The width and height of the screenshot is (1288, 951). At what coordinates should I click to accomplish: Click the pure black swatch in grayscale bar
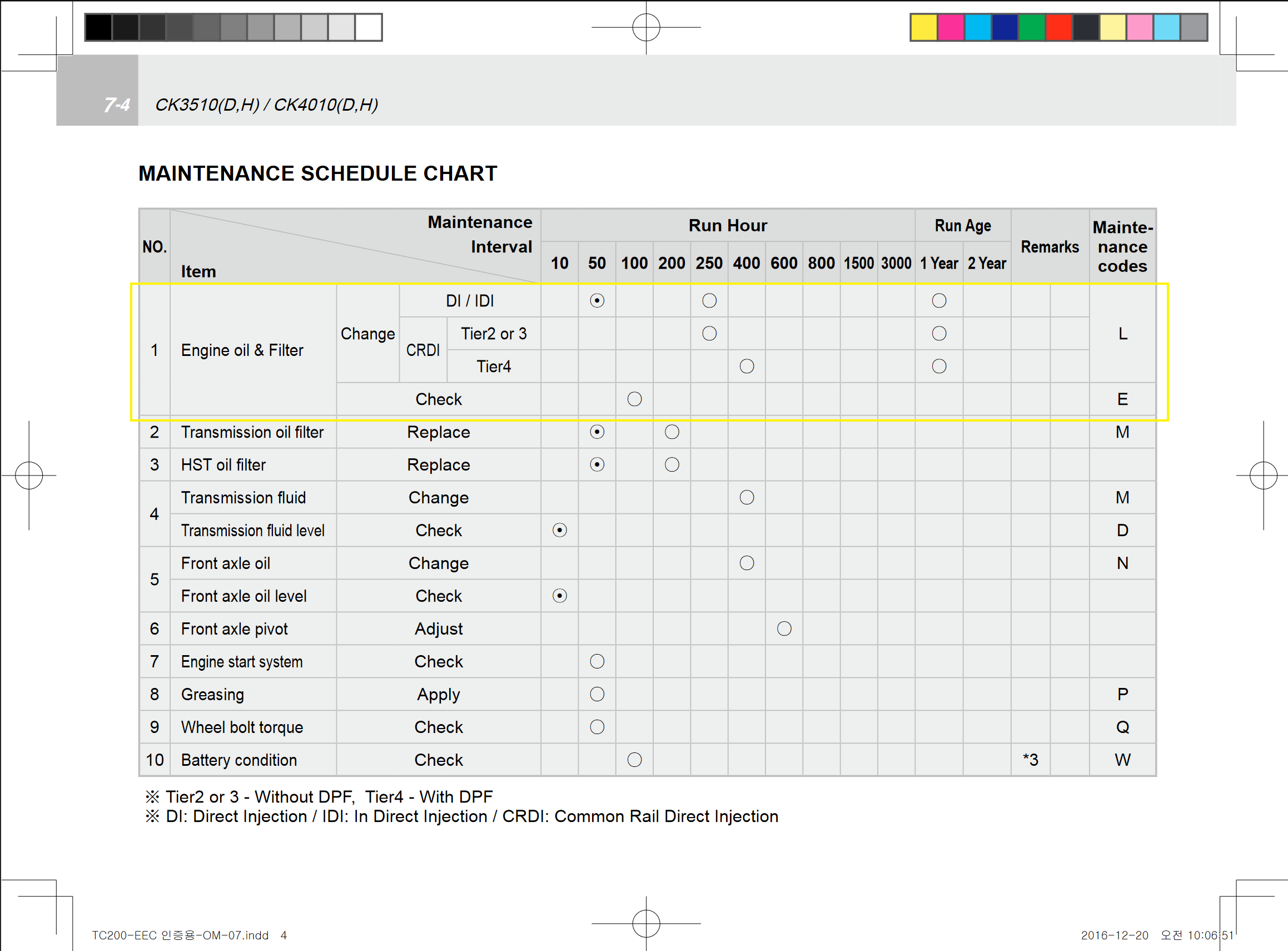coord(98,27)
